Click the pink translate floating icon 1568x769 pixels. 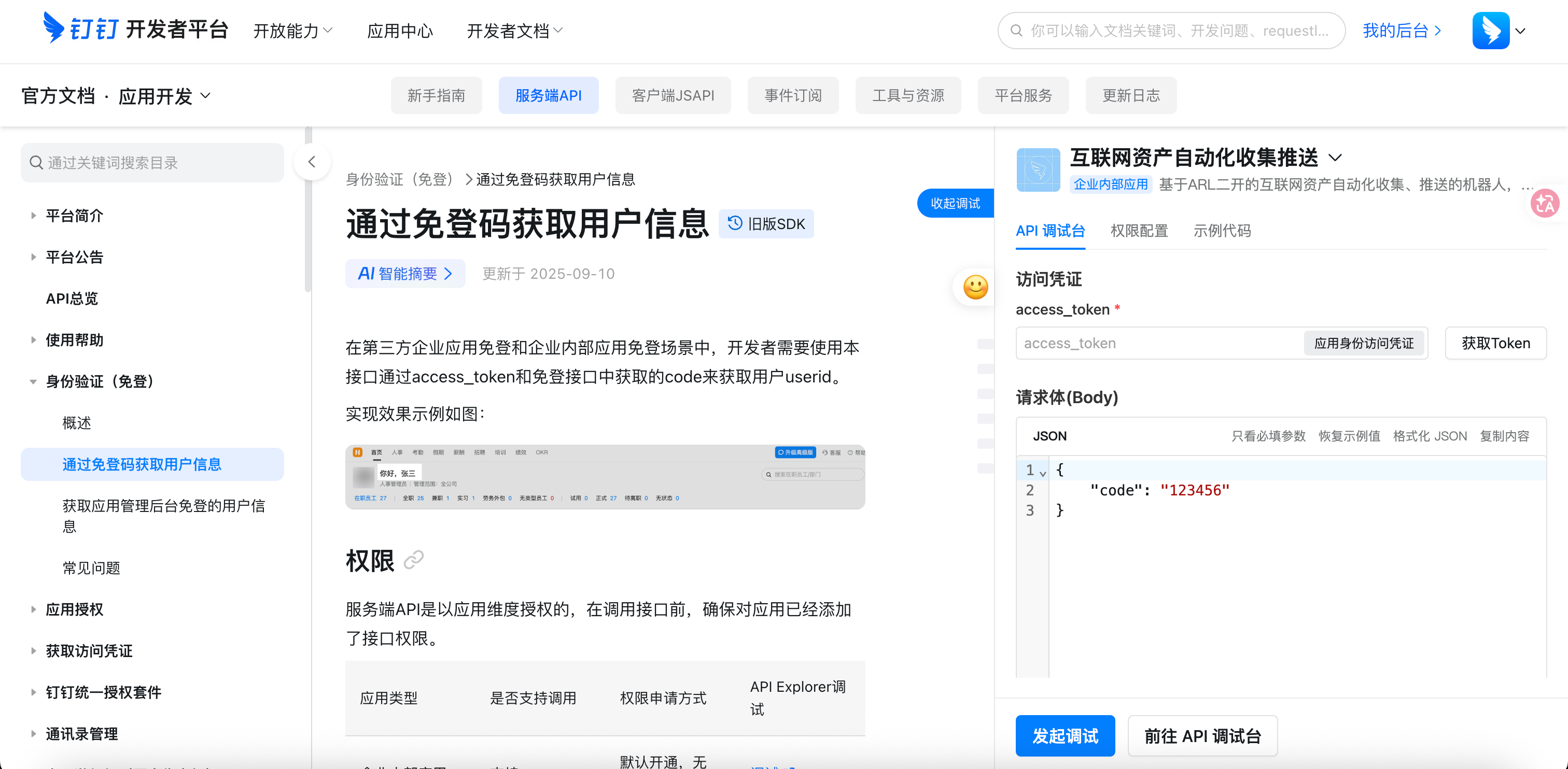tap(1545, 204)
